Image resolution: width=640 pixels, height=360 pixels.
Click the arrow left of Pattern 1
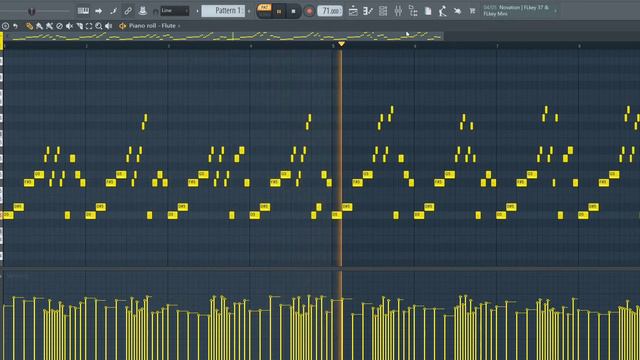(x=197, y=11)
